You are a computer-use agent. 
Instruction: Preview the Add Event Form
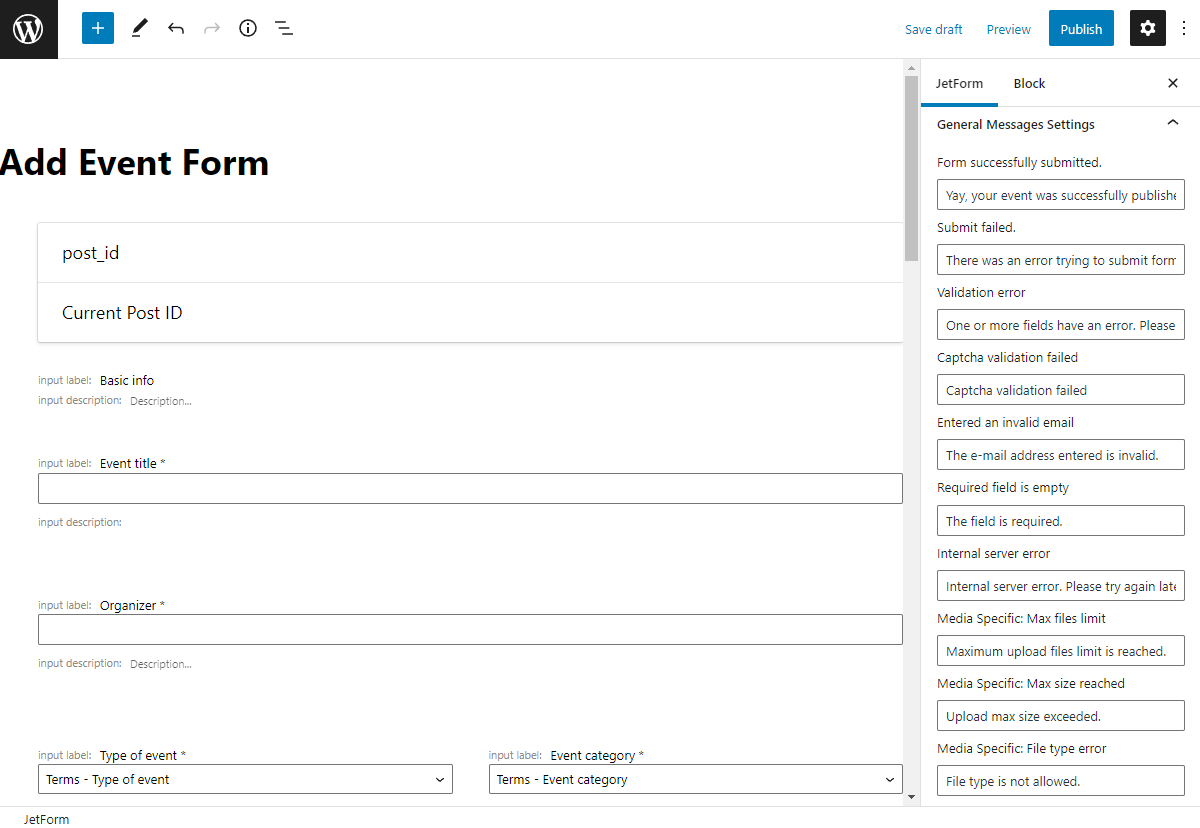point(1008,29)
